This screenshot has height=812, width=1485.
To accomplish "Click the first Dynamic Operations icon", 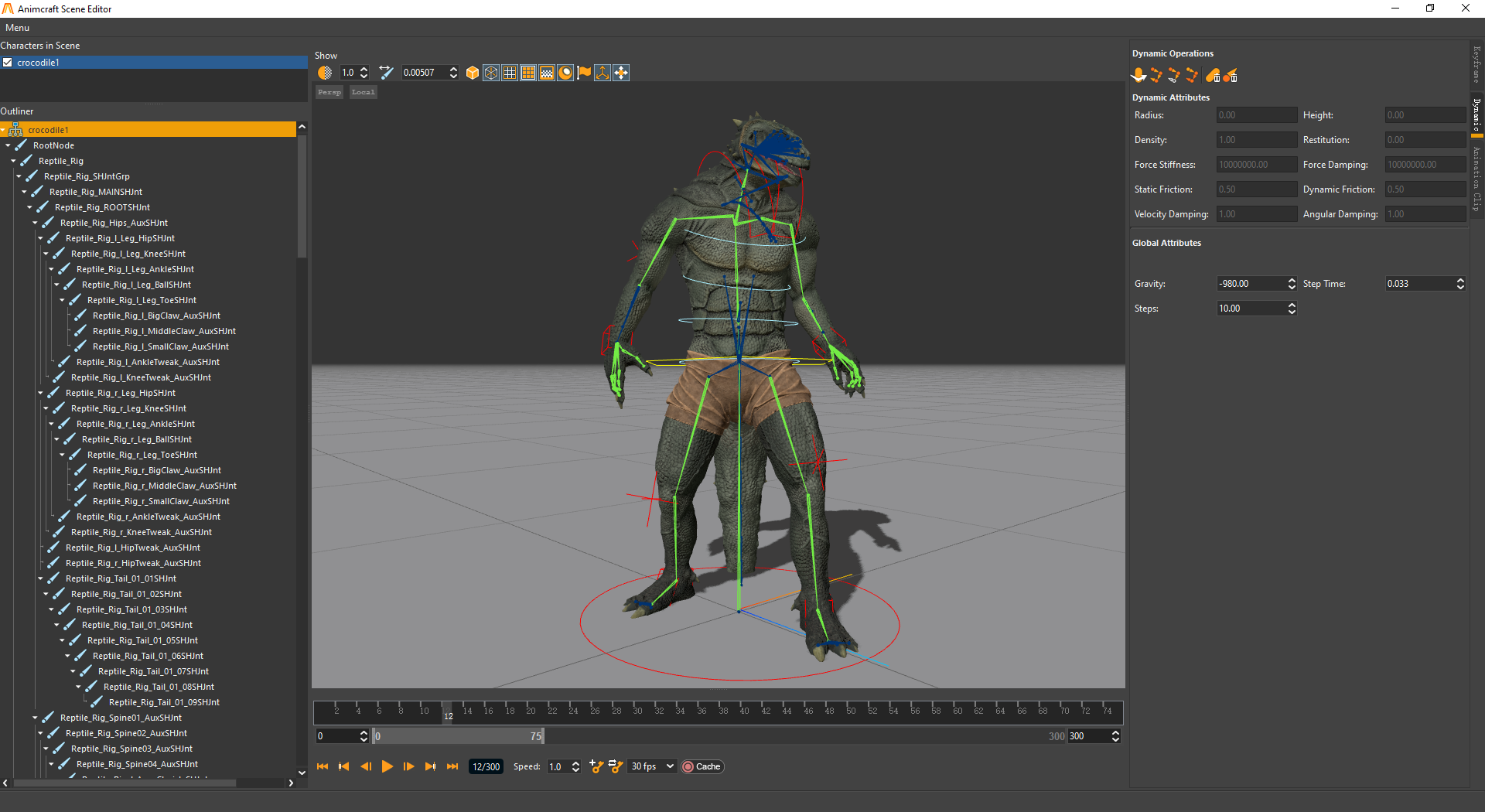I will [1138, 75].
